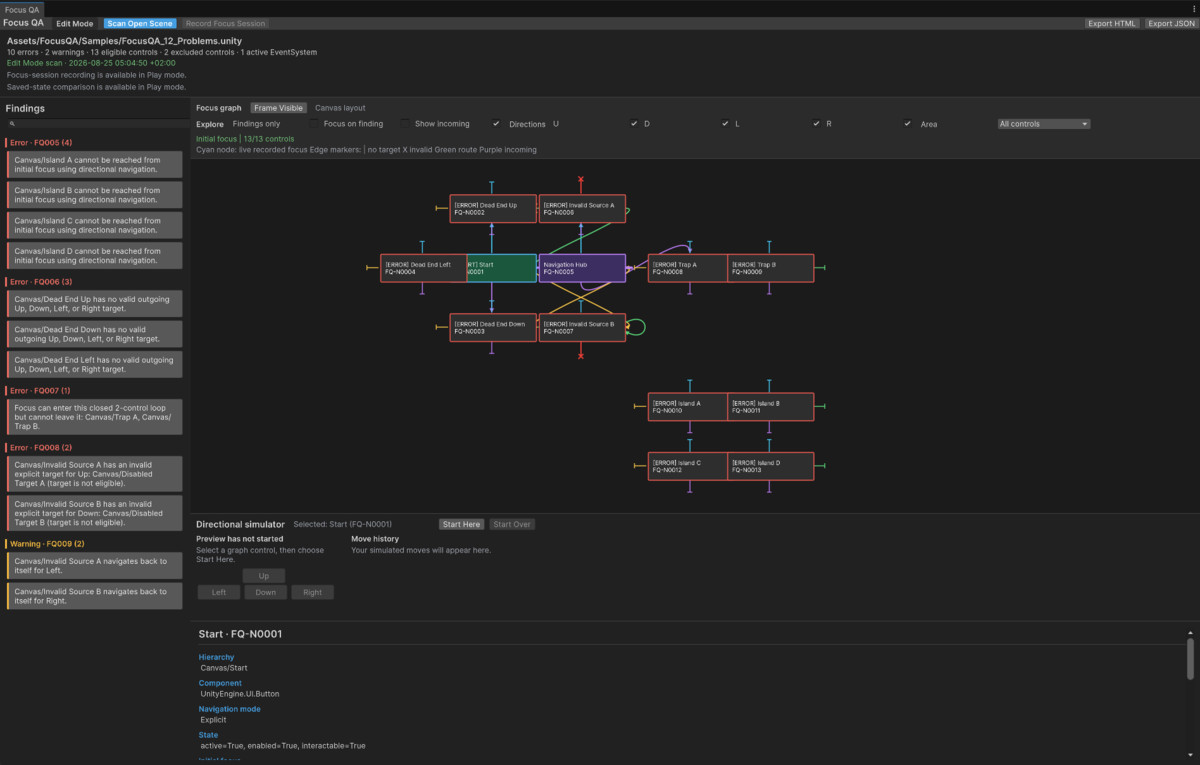Screen dimensions: 1200x765
Task: Click the Error · FQ006 (3) header
Action: click(x=41, y=281)
